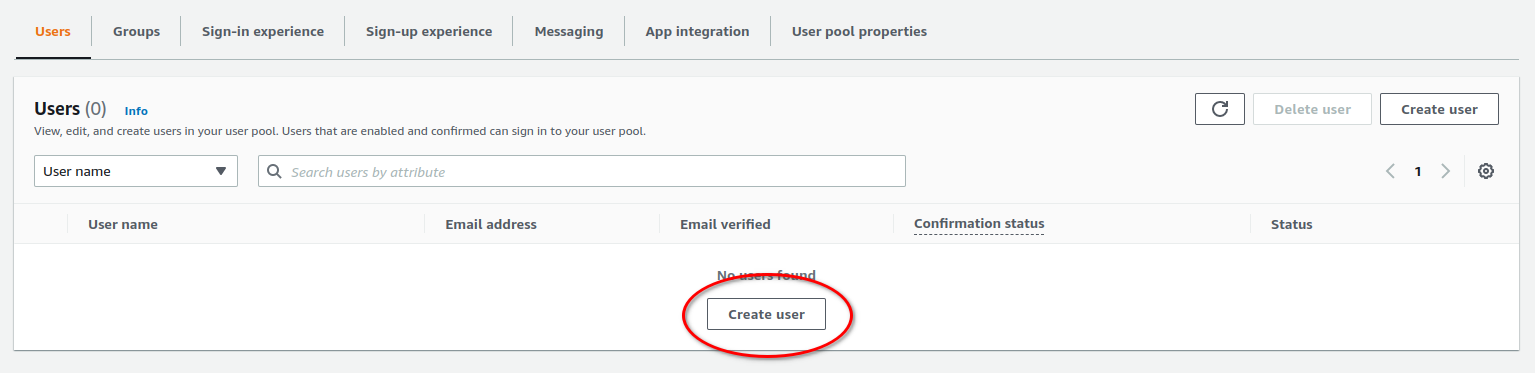The width and height of the screenshot is (1535, 373).
Task: Refresh the users list
Action: pyautogui.click(x=1219, y=109)
